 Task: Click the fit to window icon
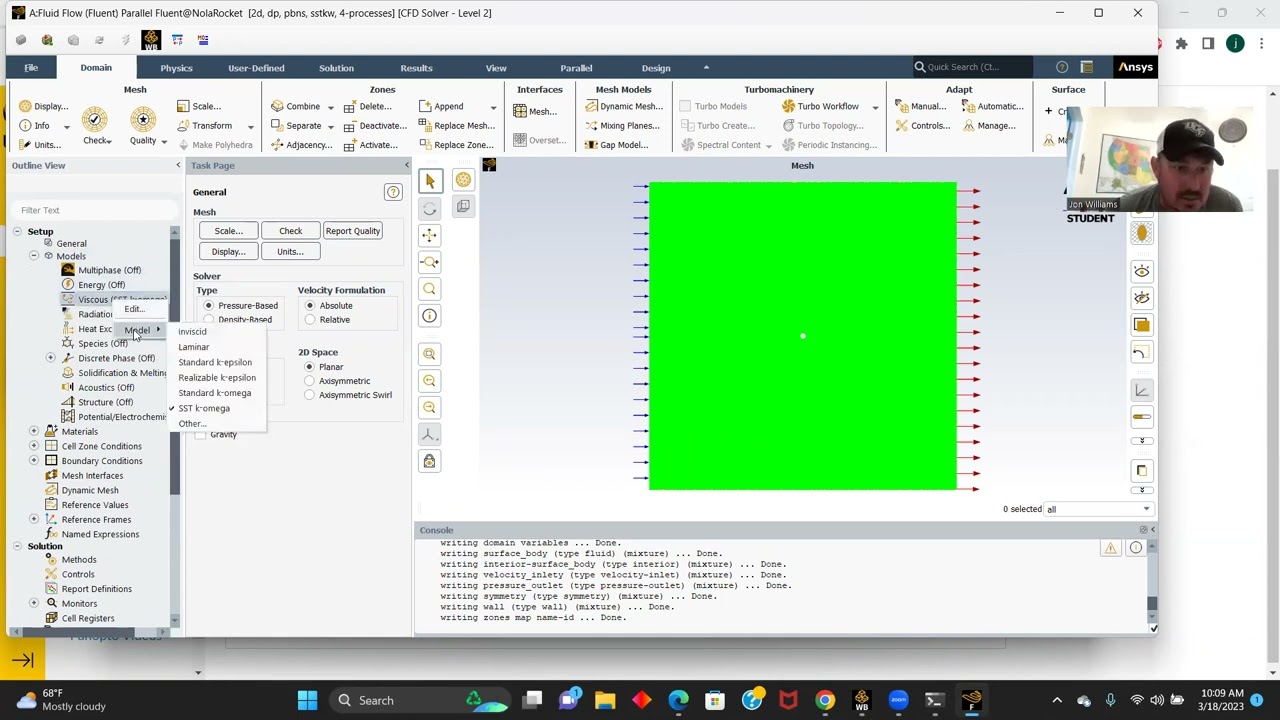tap(430, 354)
